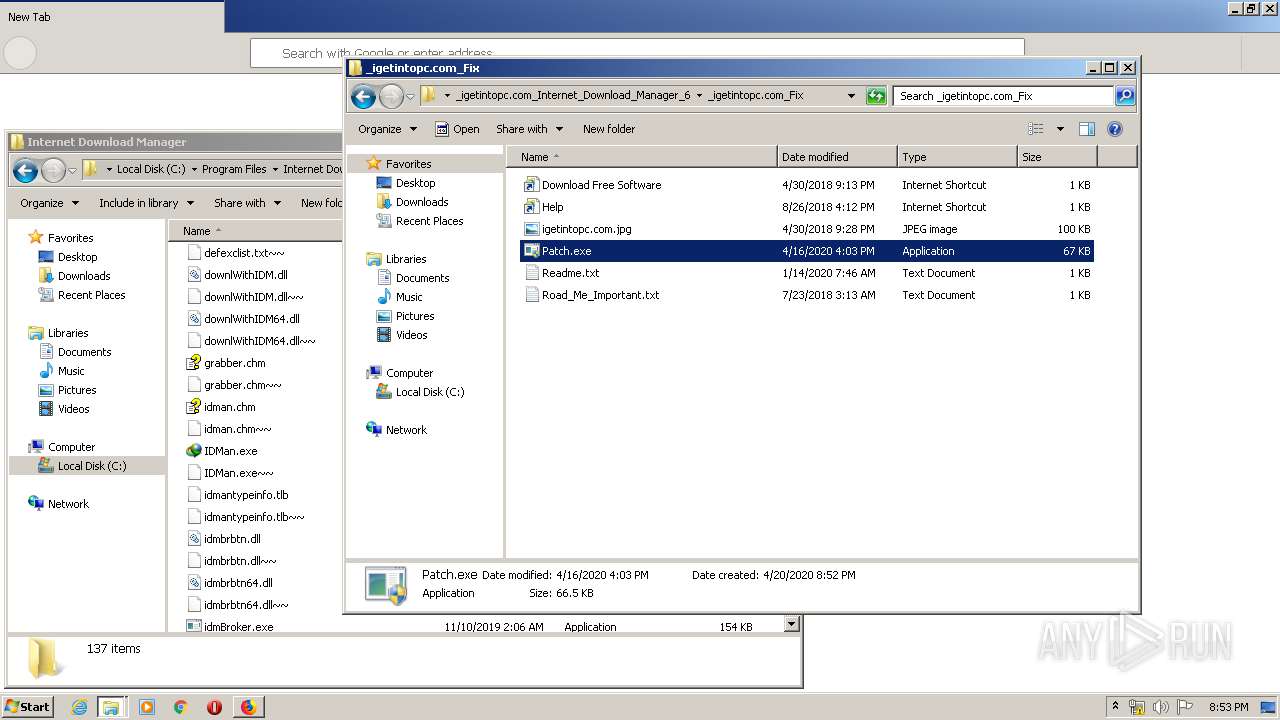Viewport: 1280px width, 720px height.
Task: Open Documents library in the Fix window
Action: [x=422, y=278]
